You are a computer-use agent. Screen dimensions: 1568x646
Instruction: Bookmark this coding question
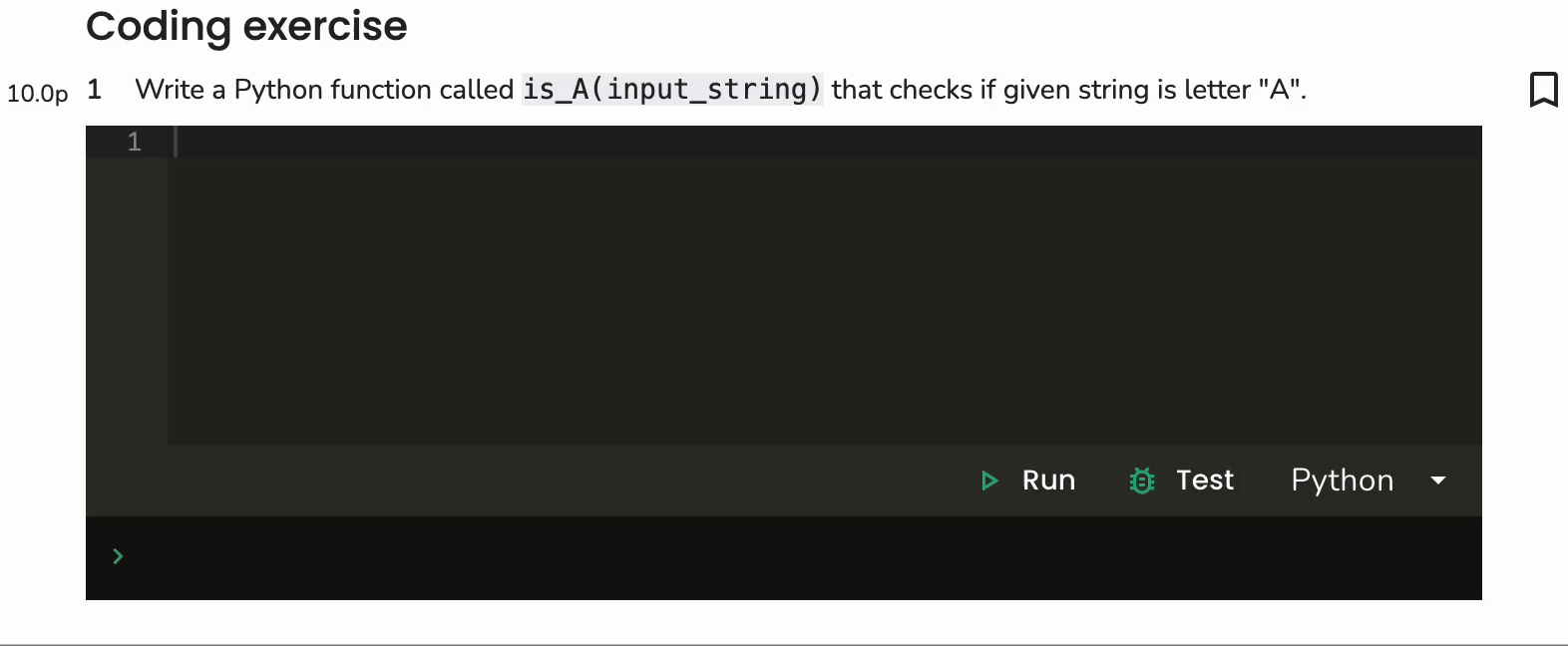pyautogui.click(x=1543, y=90)
